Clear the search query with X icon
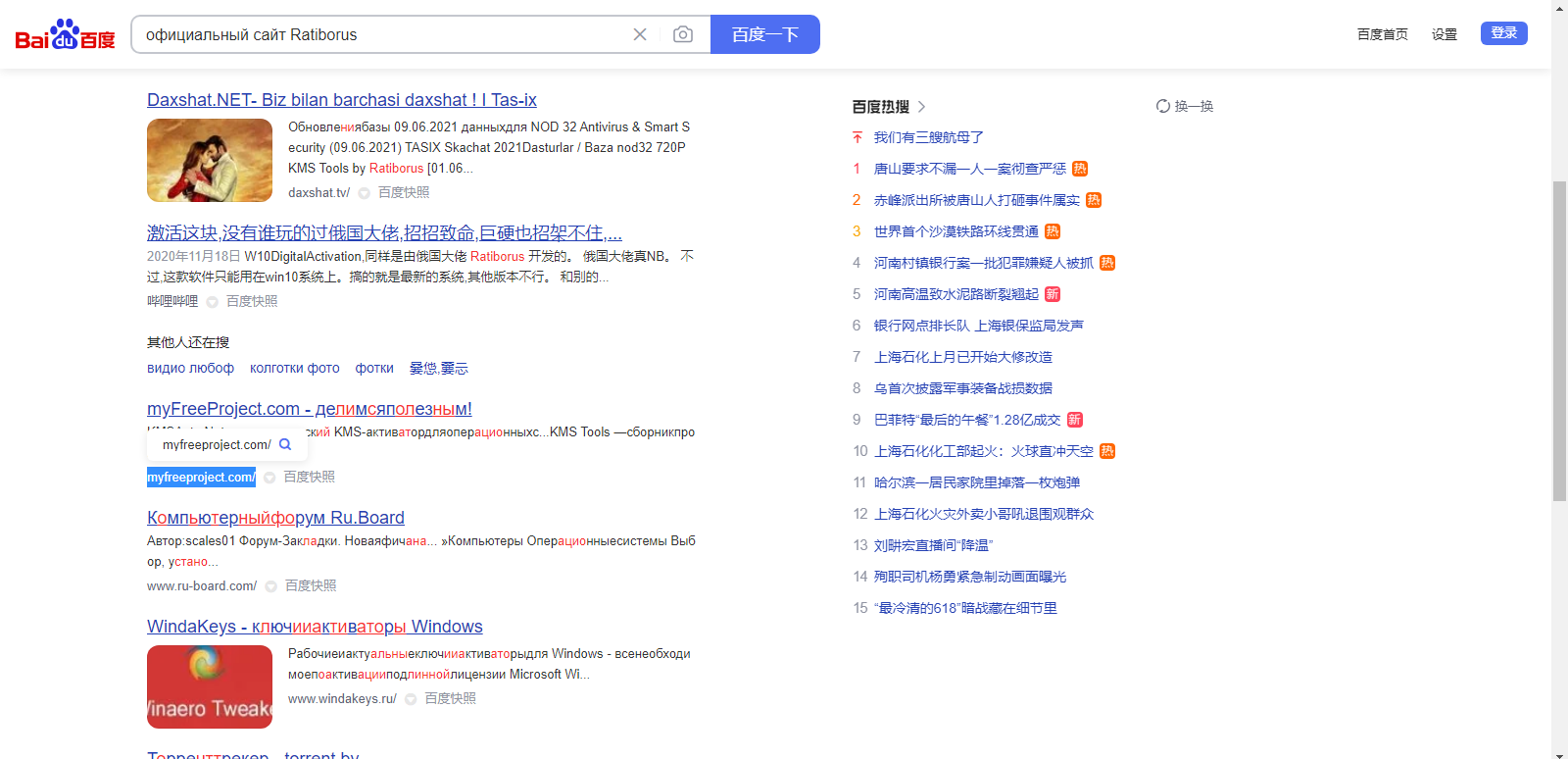 [640, 34]
